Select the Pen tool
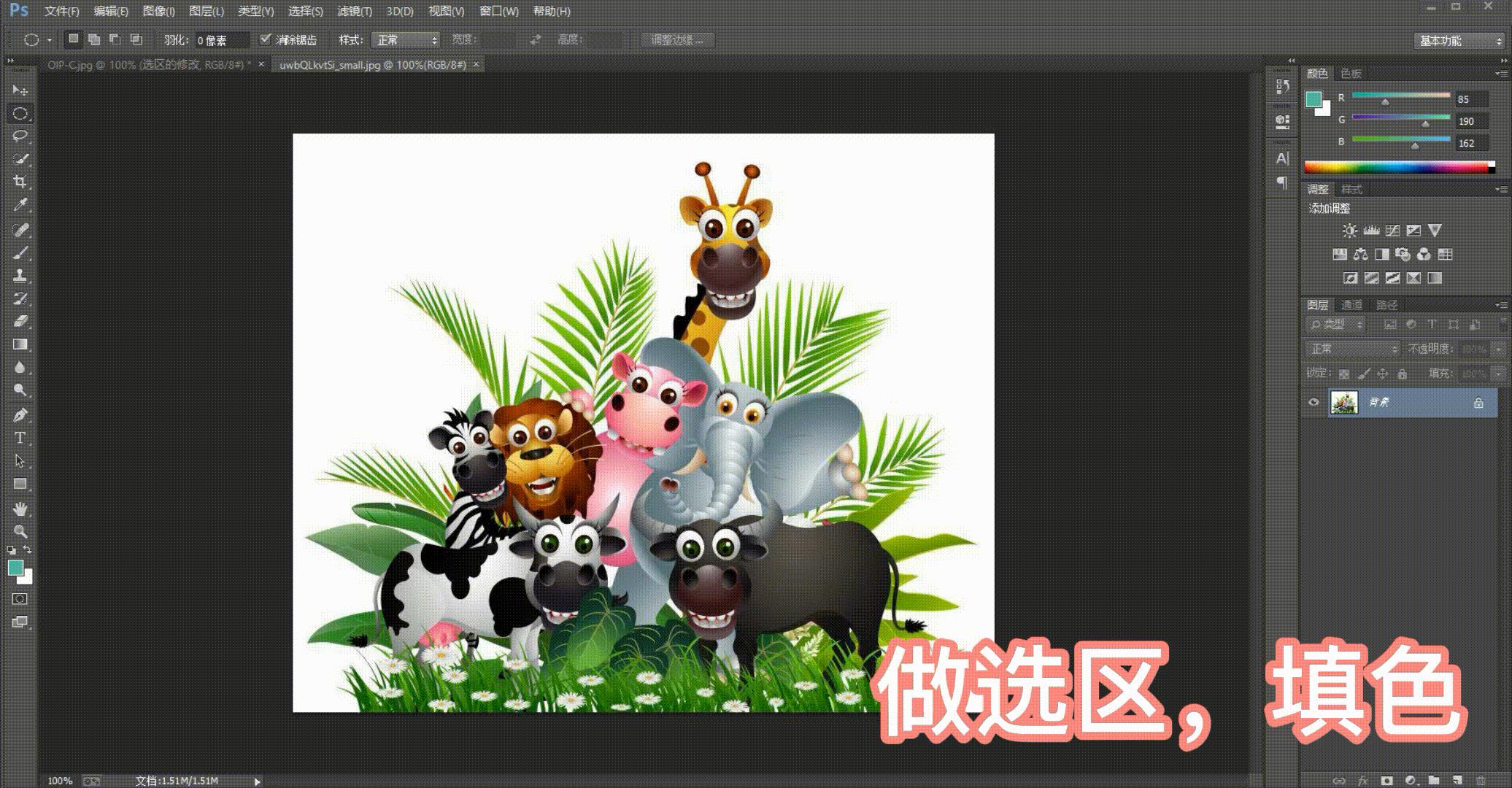 (x=20, y=414)
